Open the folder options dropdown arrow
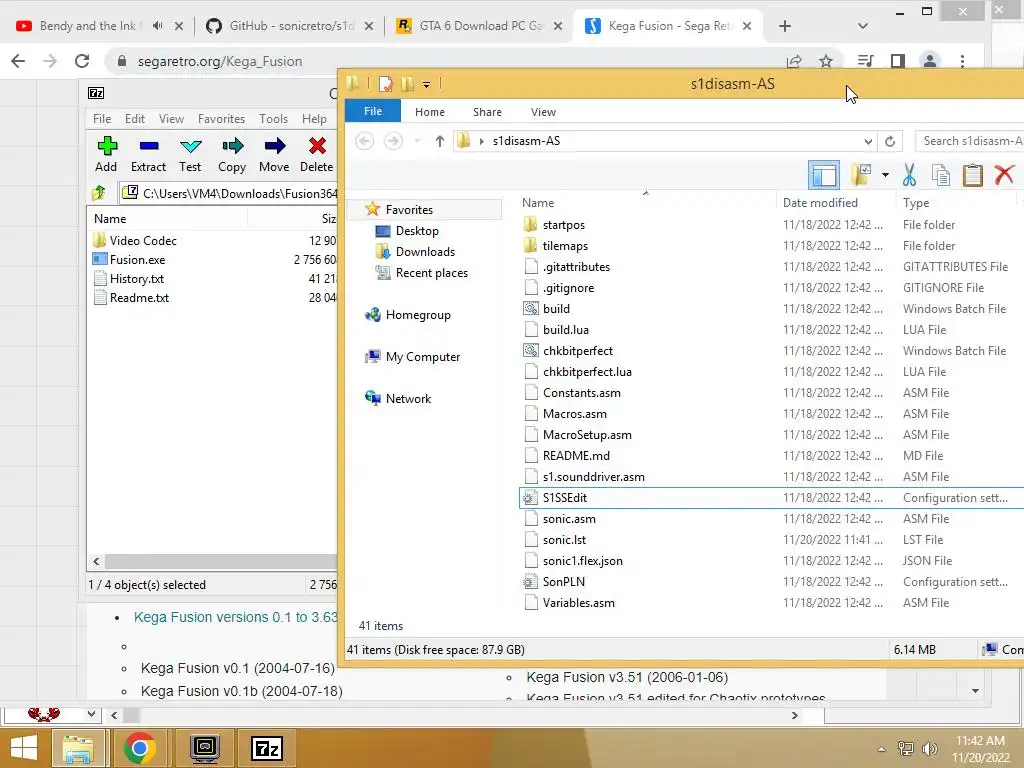The width and height of the screenshot is (1024, 768). coord(885,175)
